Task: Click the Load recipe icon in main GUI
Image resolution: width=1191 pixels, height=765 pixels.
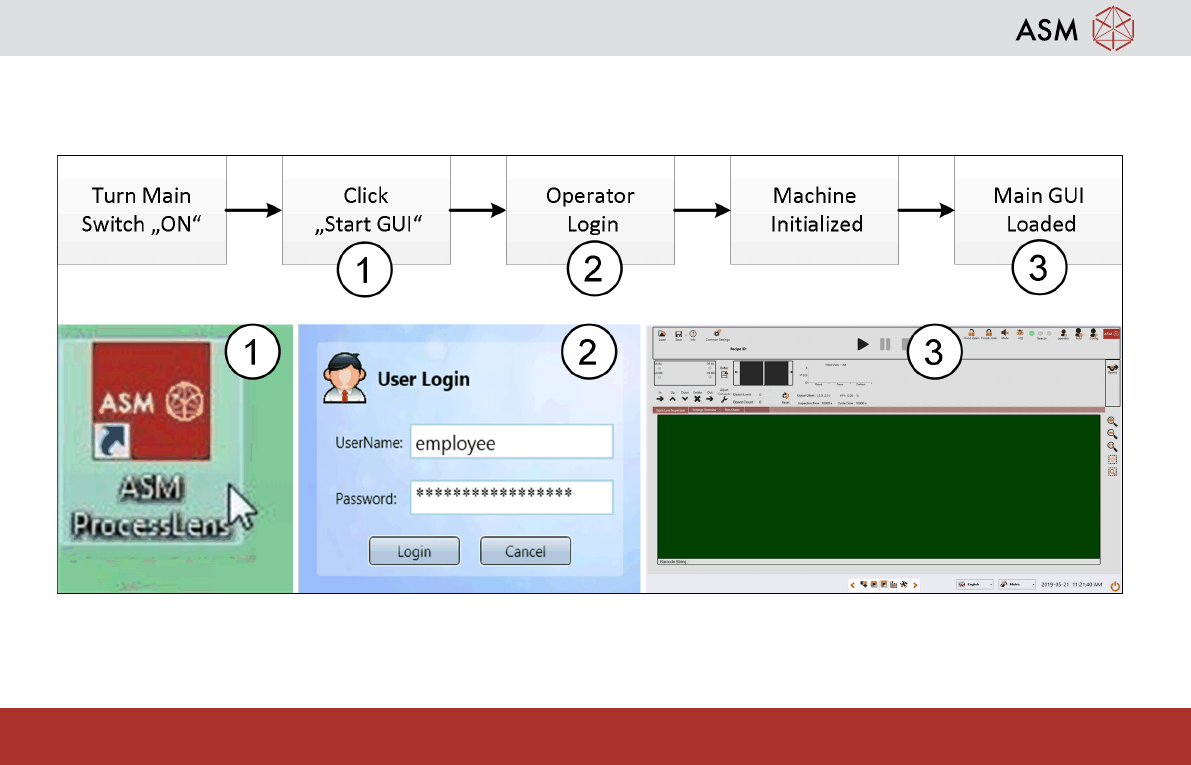Action: (x=662, y=334)
